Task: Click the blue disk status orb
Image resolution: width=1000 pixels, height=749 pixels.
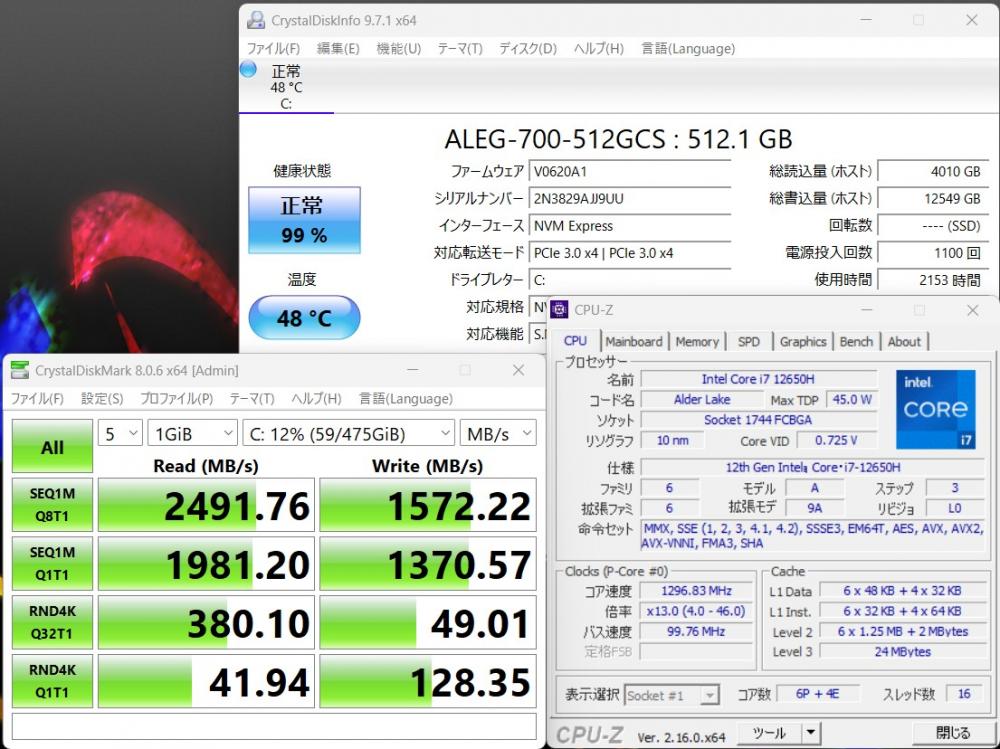Action: coord(248,69)
